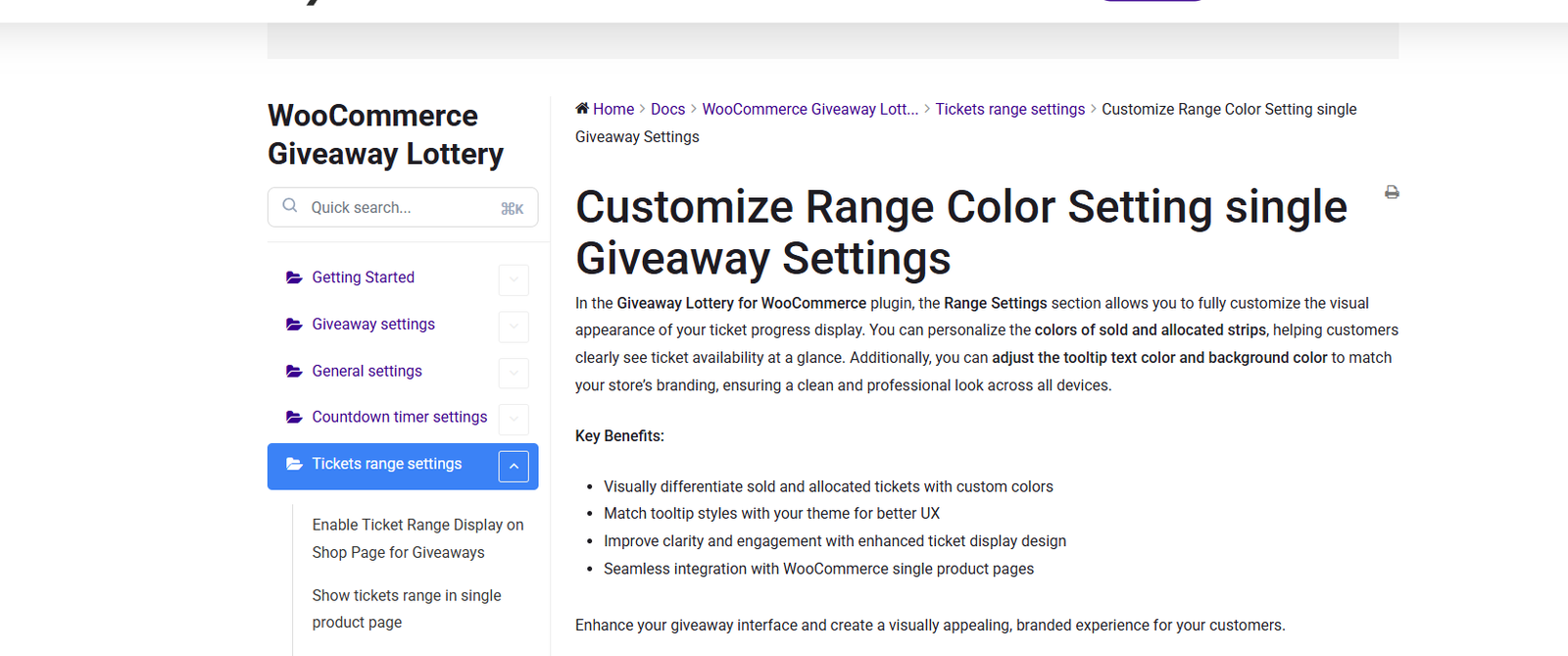Screen dimensions: 1568x656
Task: Focus the Quick search input field
Action: (402, 208)
